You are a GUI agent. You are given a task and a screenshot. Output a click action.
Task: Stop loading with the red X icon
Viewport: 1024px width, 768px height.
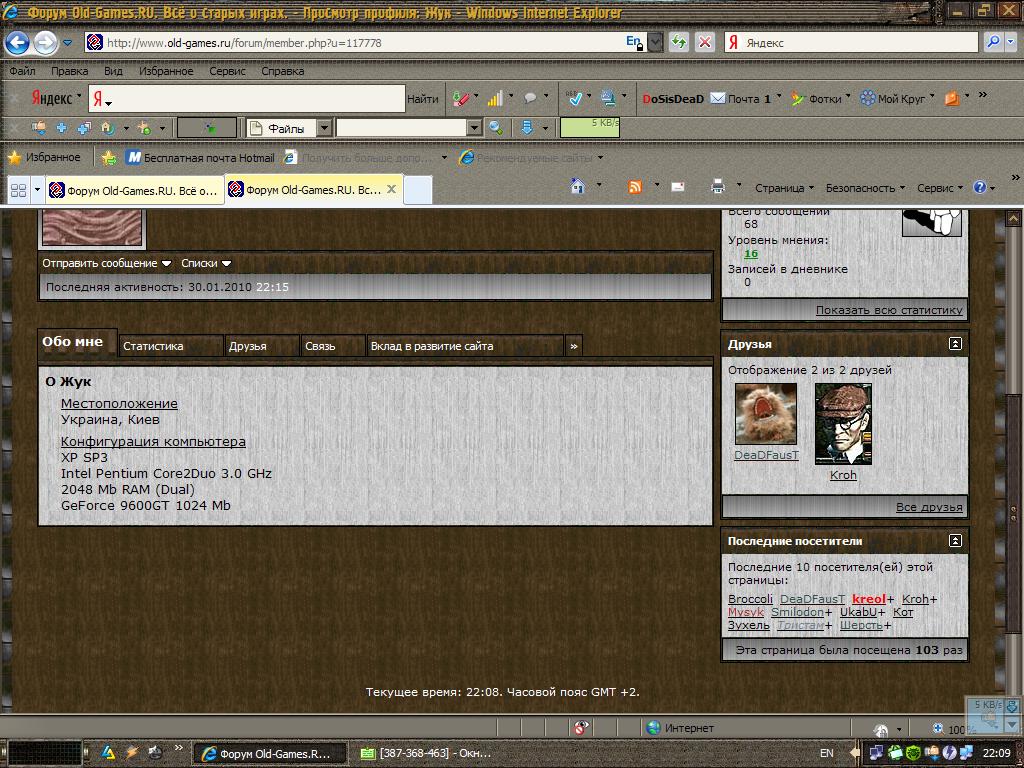(705, 42)
